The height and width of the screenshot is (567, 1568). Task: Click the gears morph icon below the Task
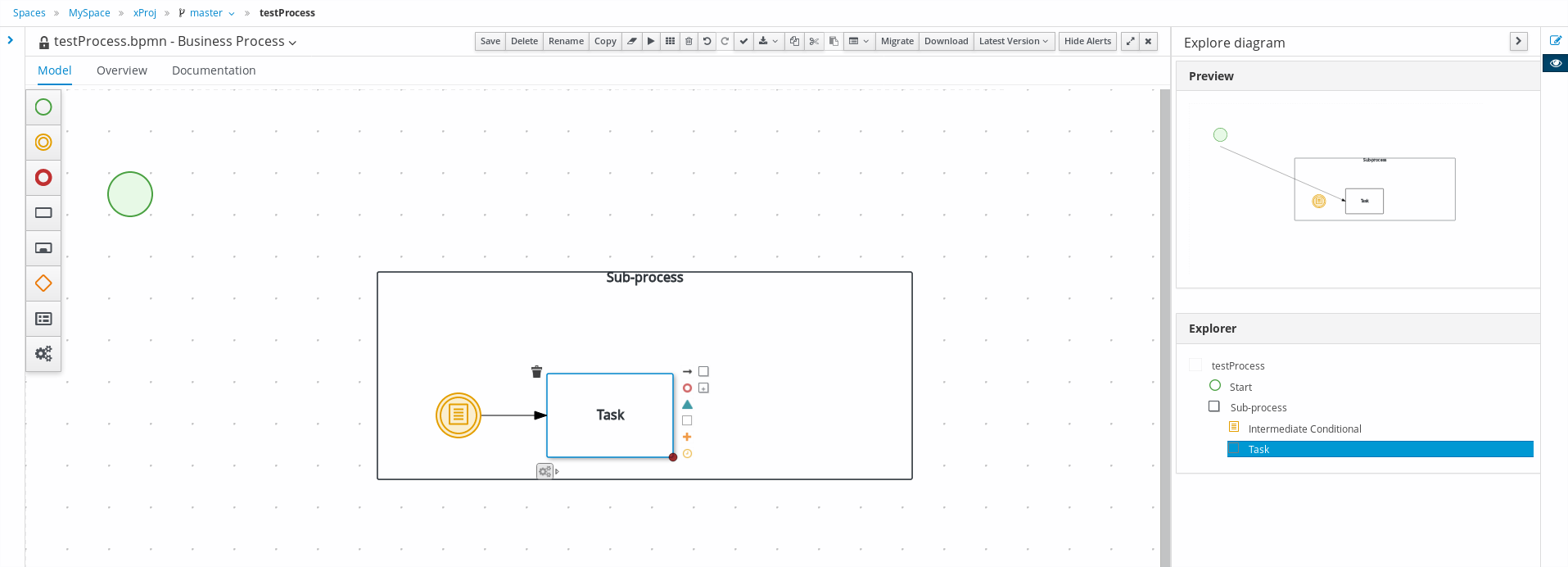(545, 471)
